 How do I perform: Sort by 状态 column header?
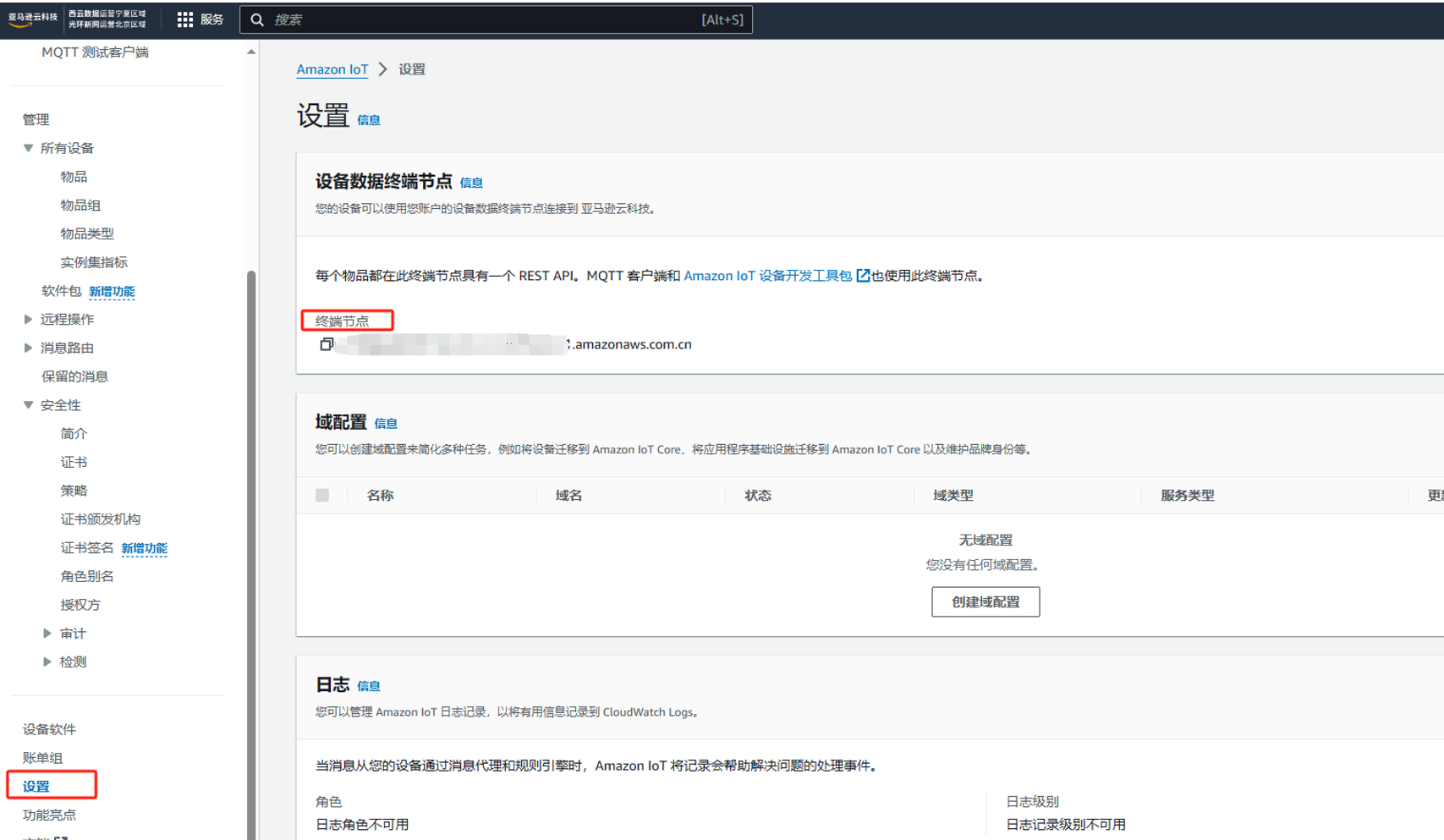coord(757,496)
